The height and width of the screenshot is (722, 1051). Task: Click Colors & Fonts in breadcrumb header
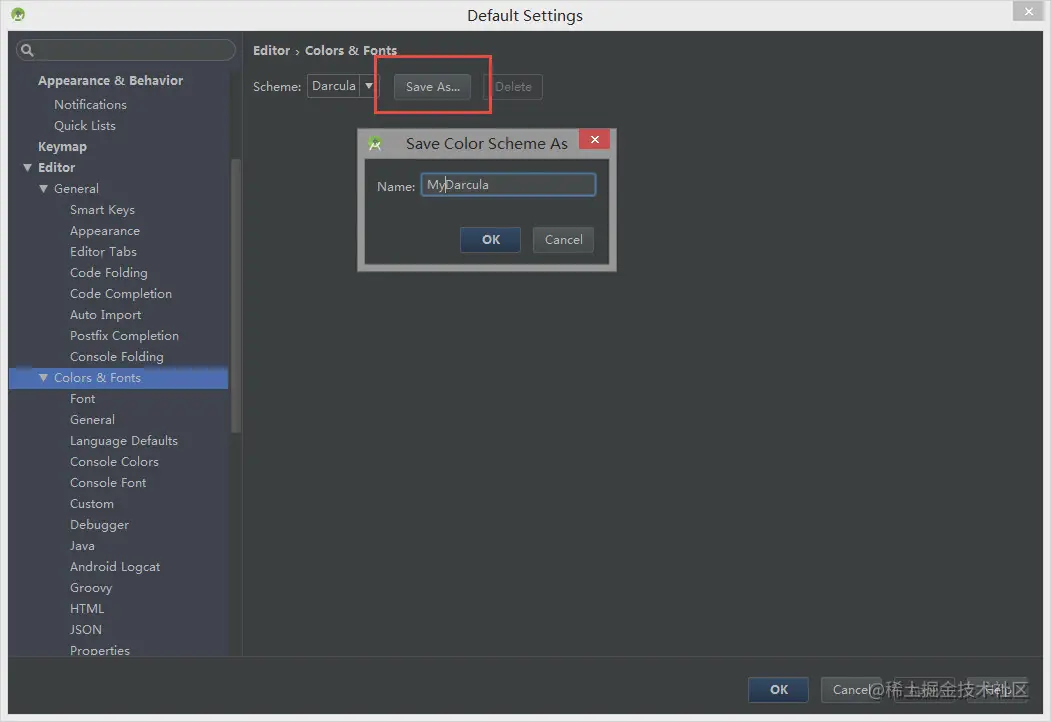tap(351, 51)
